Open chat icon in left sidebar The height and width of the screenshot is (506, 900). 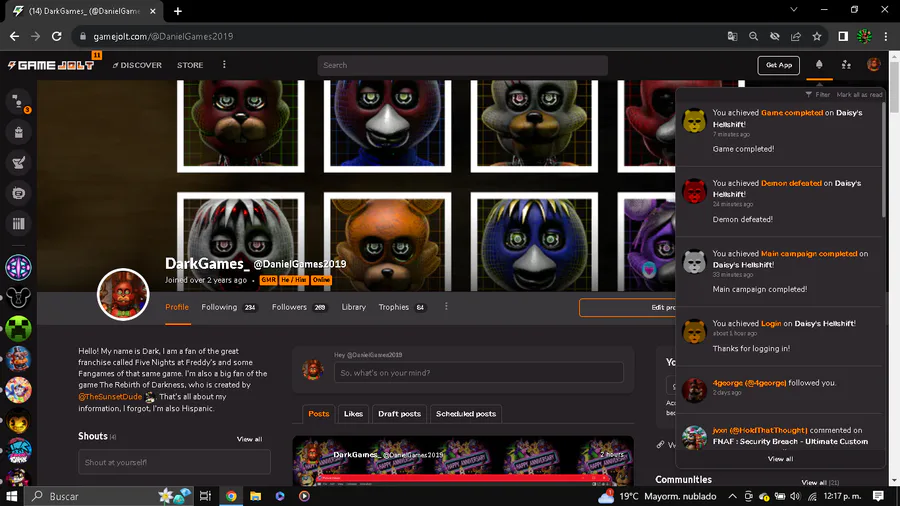coord(18,102)
